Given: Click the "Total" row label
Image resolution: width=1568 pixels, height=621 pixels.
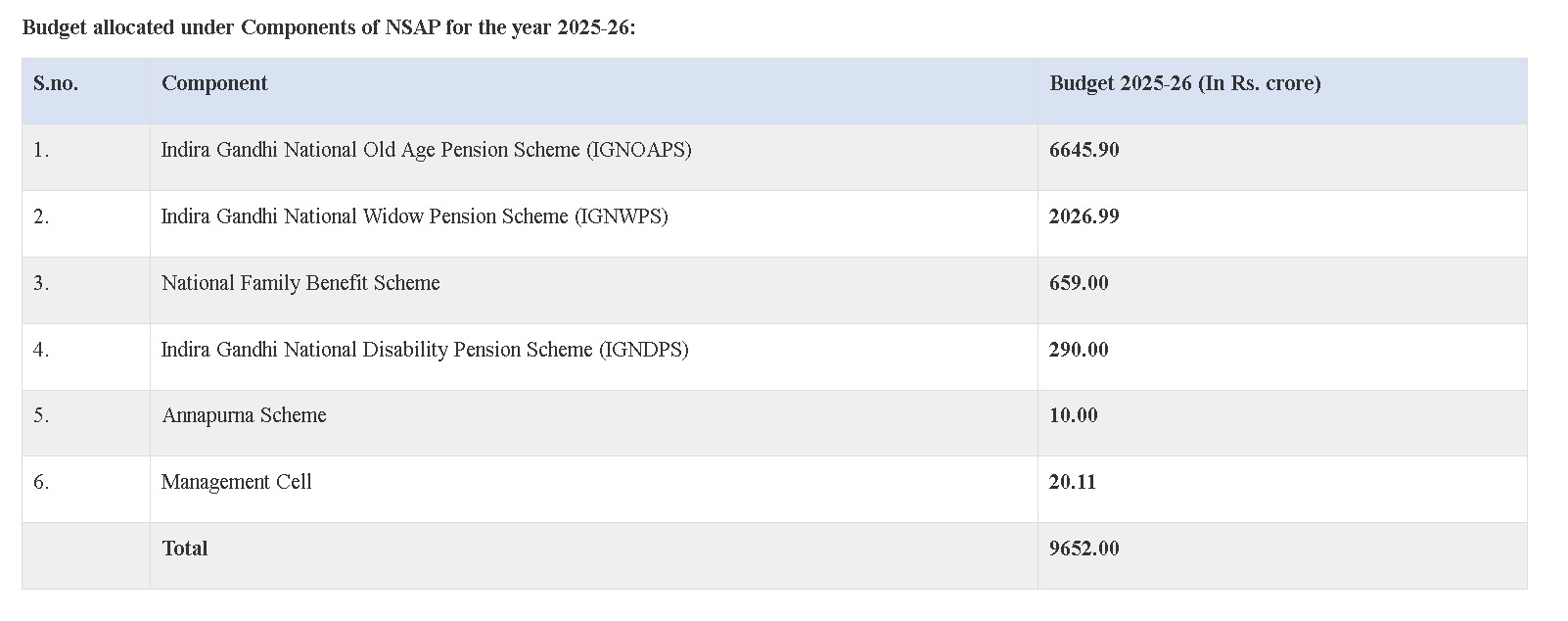Looking at the screenshot, I should [185, 549].
